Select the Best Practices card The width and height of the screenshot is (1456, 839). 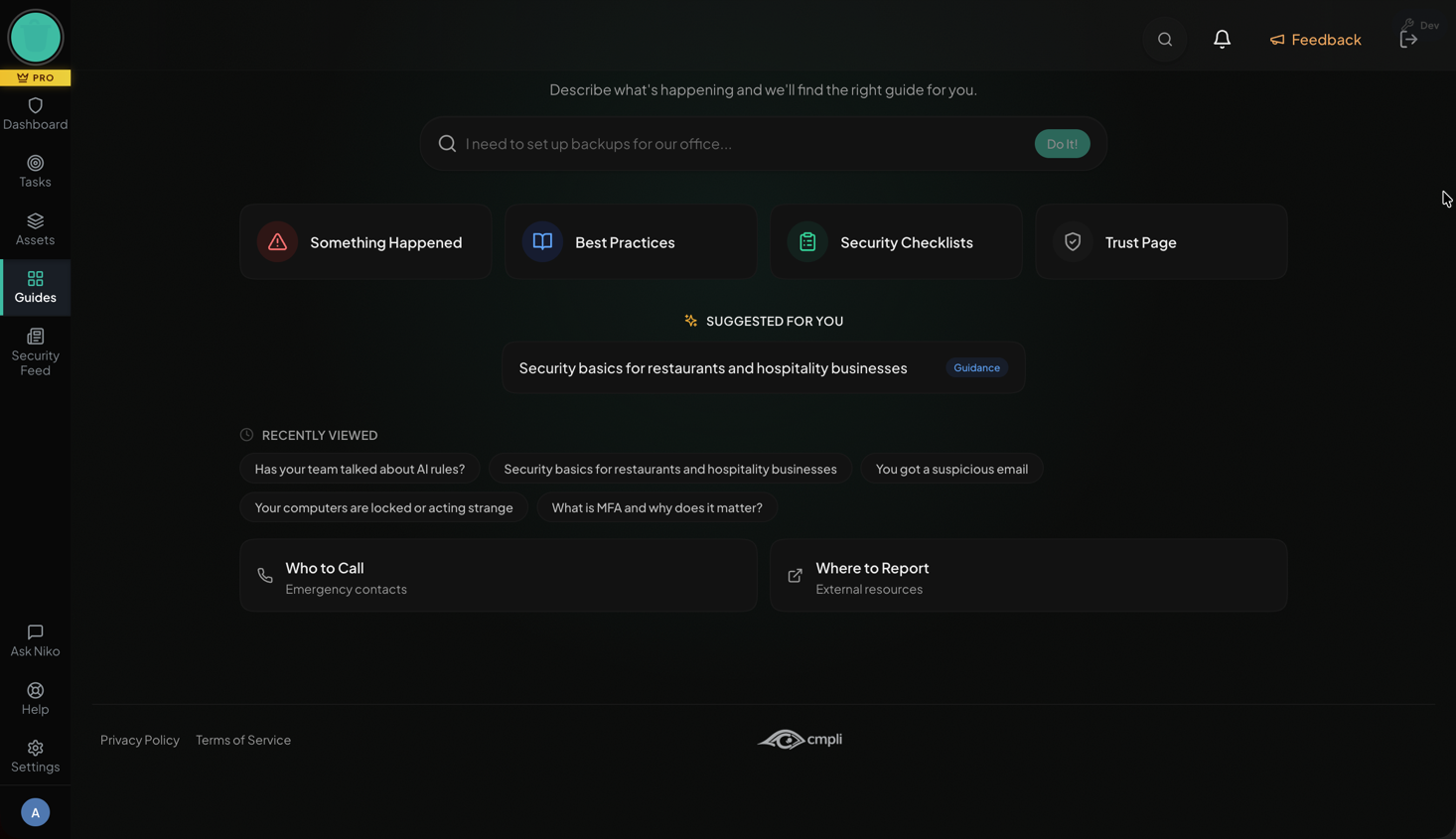click(631, 242)
